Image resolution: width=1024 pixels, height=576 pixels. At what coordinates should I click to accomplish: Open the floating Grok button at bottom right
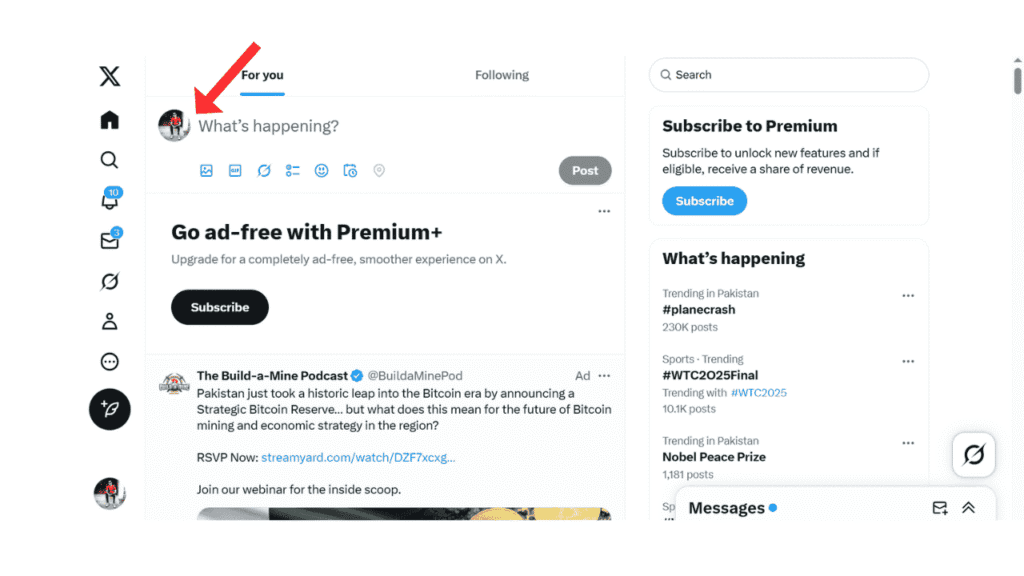coord(973,455)
